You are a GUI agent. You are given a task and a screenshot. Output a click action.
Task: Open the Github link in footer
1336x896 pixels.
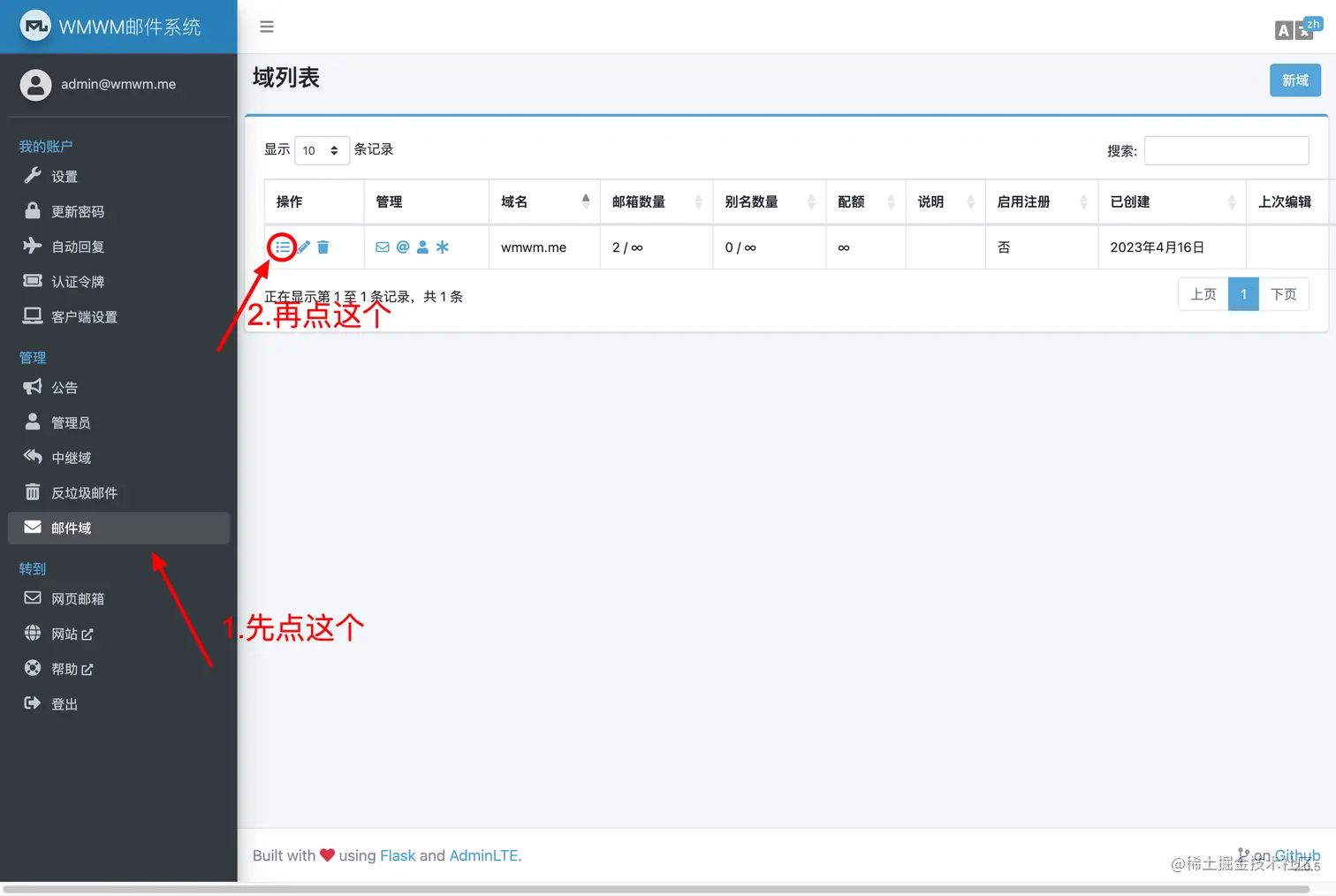tap(1297, 855)
